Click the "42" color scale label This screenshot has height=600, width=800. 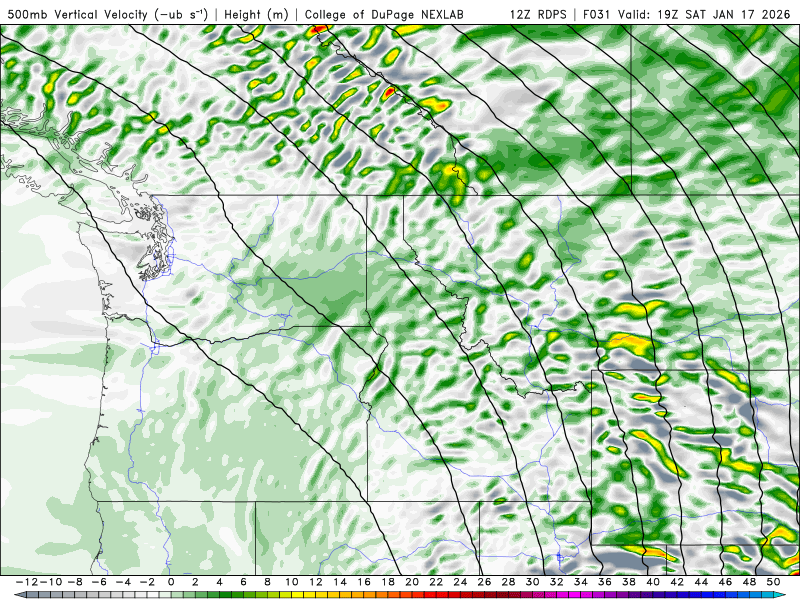[677, 582]
